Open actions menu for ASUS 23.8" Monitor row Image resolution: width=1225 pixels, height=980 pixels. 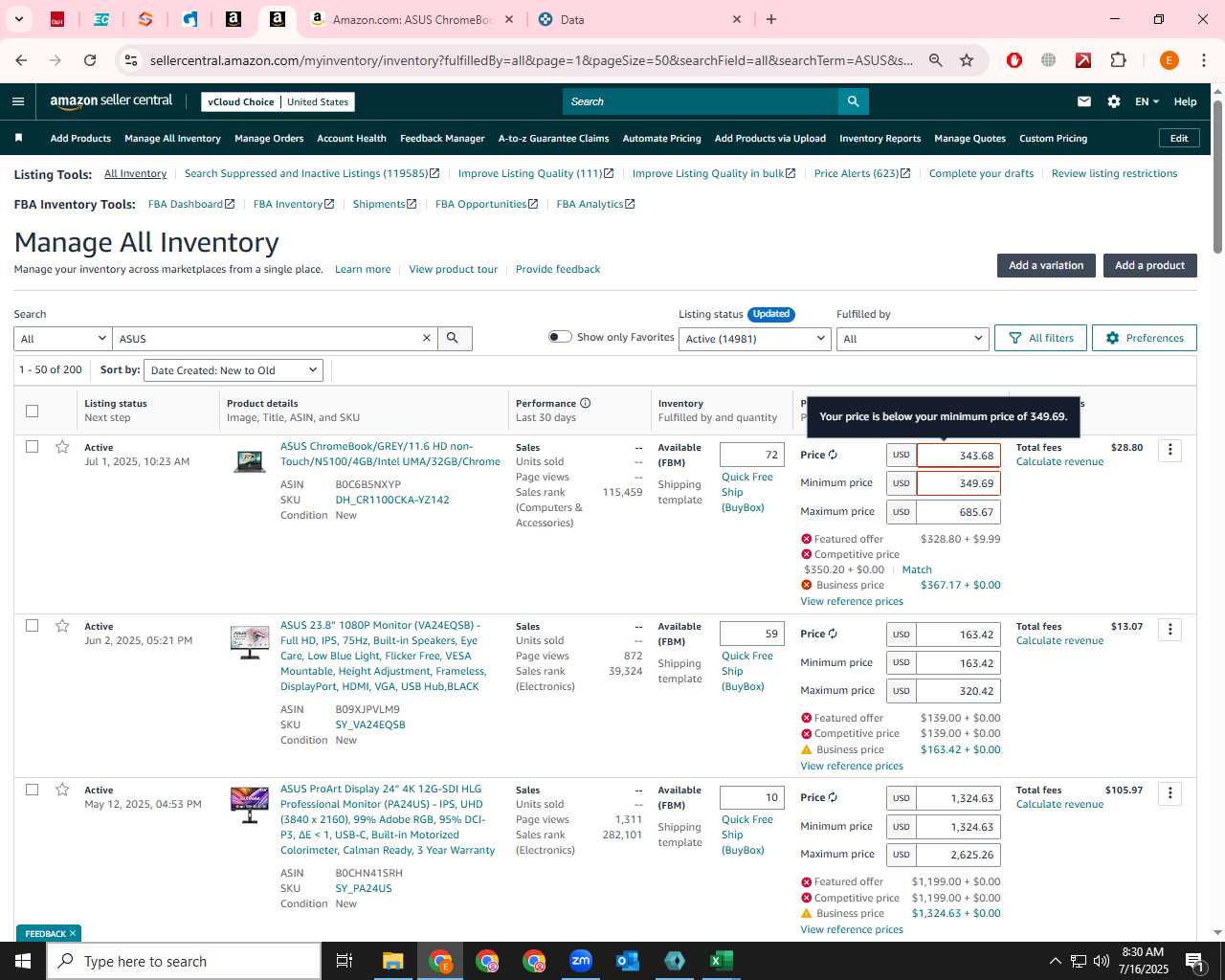tap(1169, 629)
